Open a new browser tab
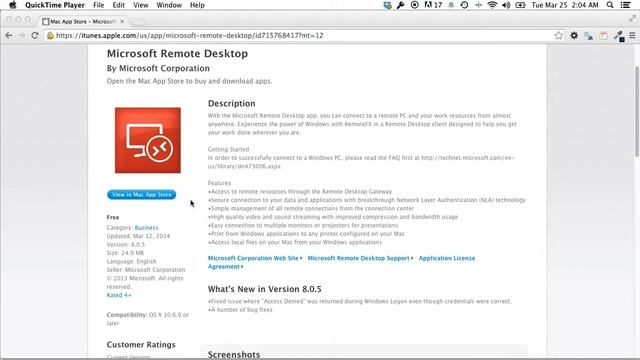Viewport: 640px width, 360px height. point(138,21)
